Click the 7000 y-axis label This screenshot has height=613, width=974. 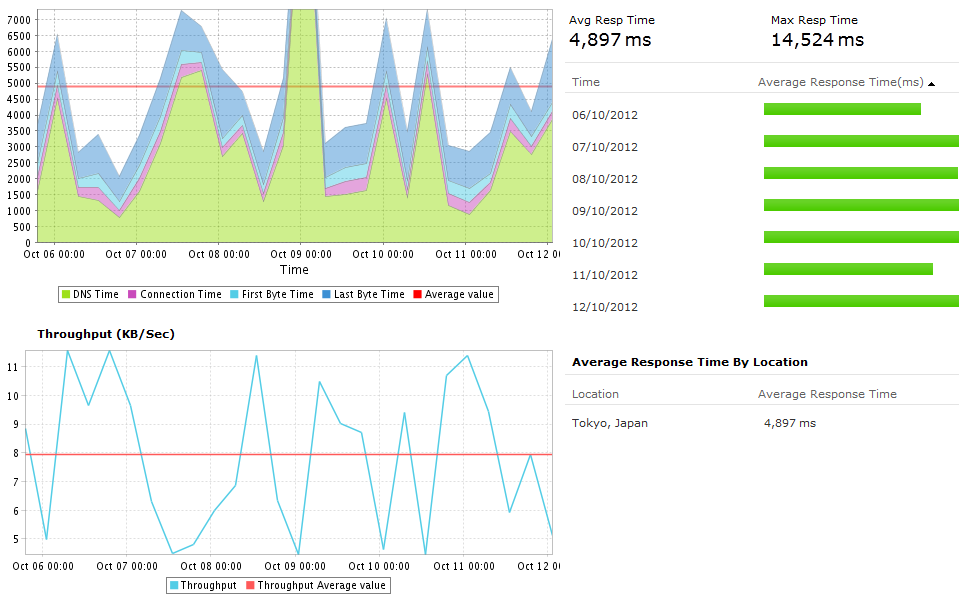click(19, 20)
